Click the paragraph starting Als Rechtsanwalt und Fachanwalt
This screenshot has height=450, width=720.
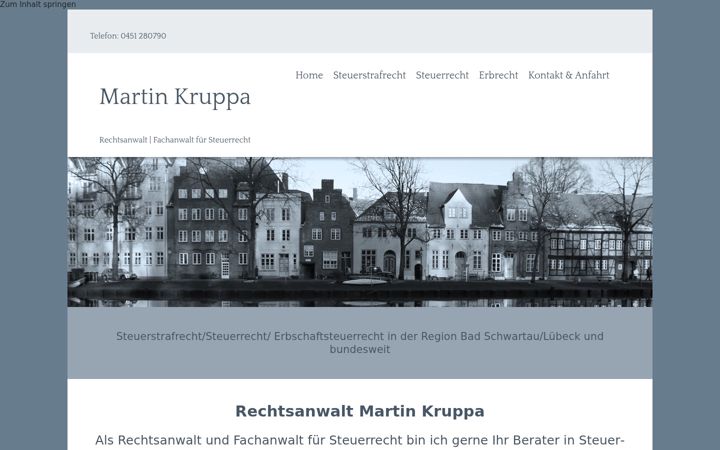tap(360, 441)
